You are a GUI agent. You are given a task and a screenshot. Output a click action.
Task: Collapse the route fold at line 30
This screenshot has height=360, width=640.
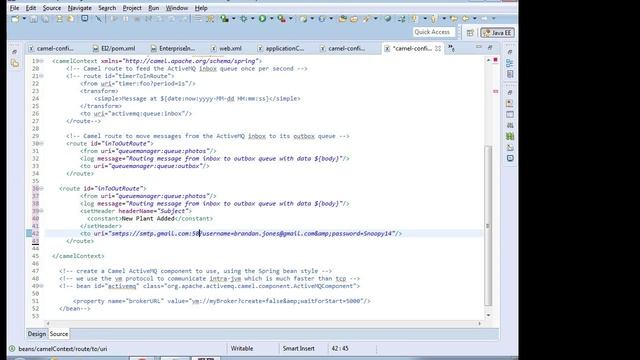pos(42,144)
